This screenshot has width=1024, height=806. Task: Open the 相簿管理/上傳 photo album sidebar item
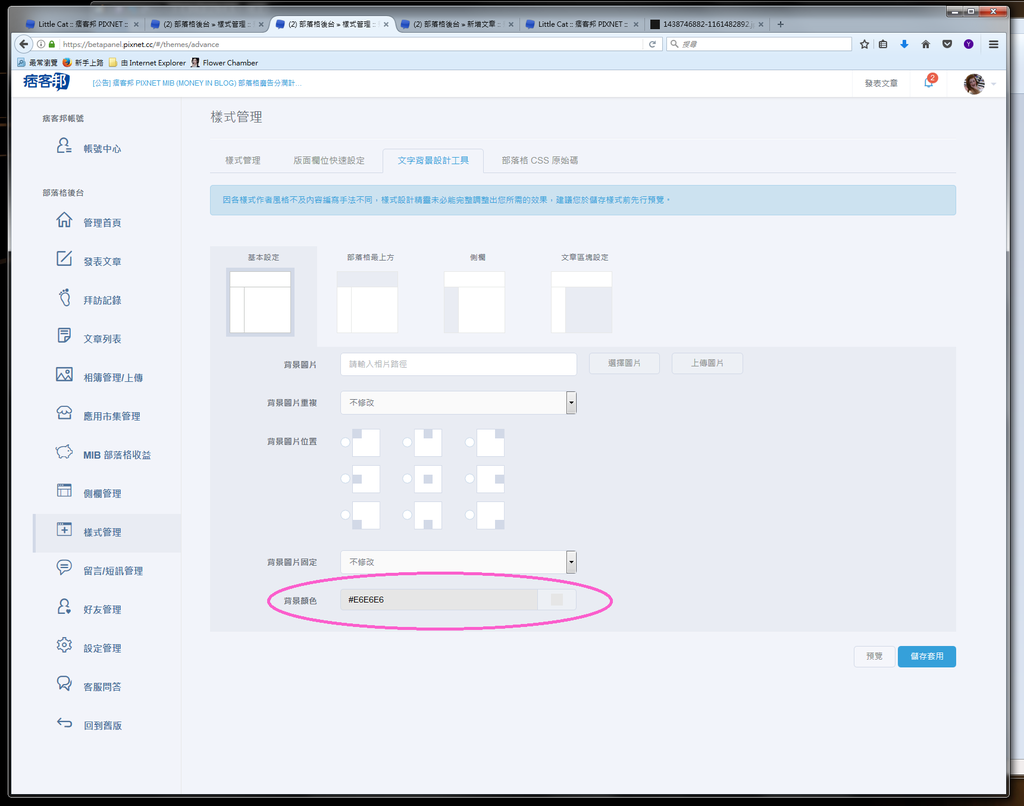coord(62,376)
